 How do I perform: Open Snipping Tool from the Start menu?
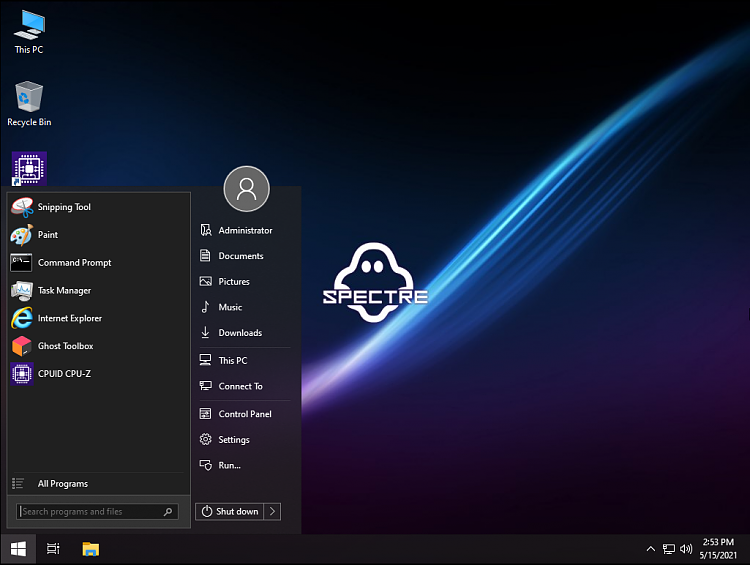pyautogui.click(x=99, y=207)
